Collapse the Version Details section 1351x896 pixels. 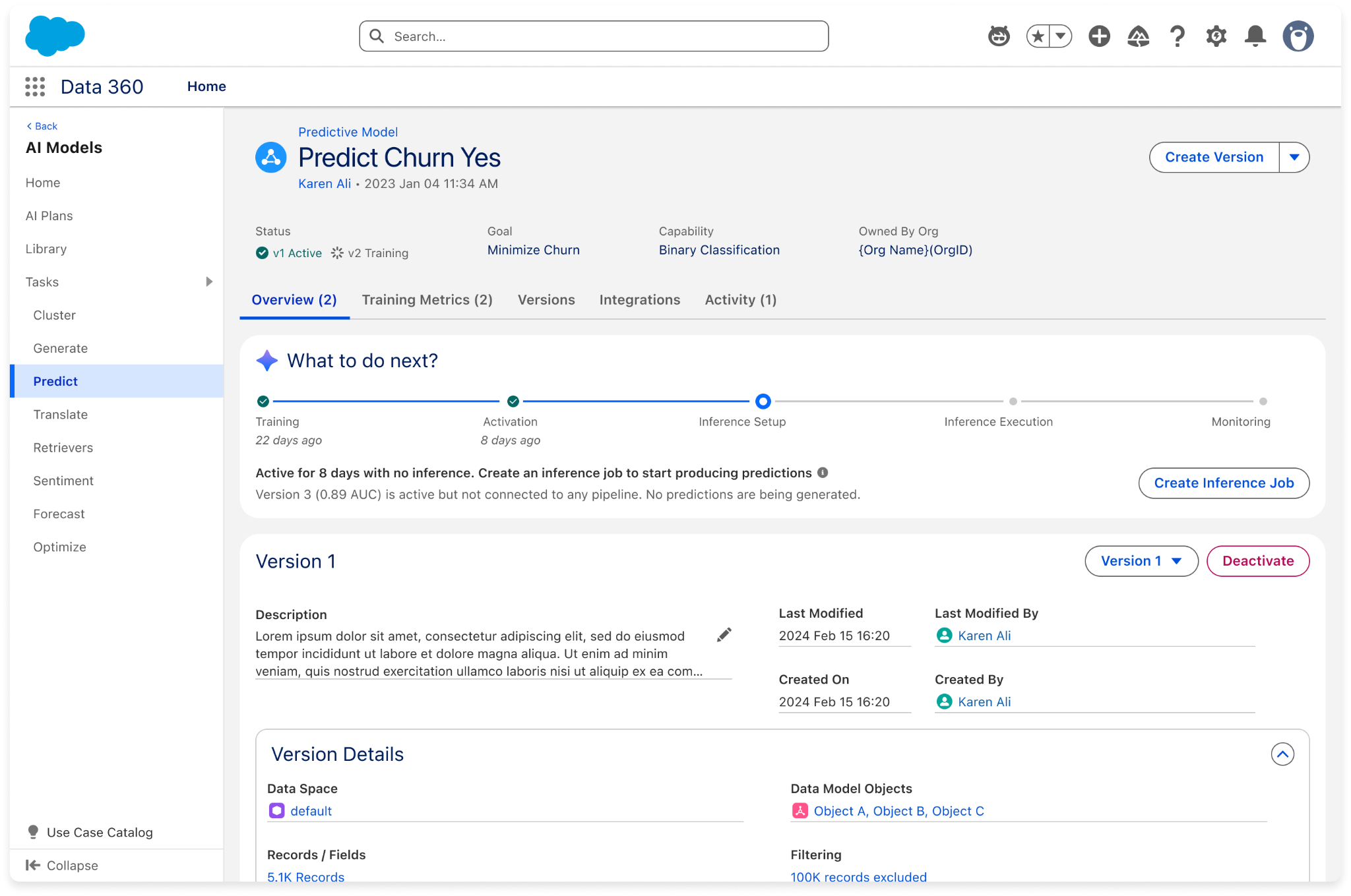tap(1282, 754)
